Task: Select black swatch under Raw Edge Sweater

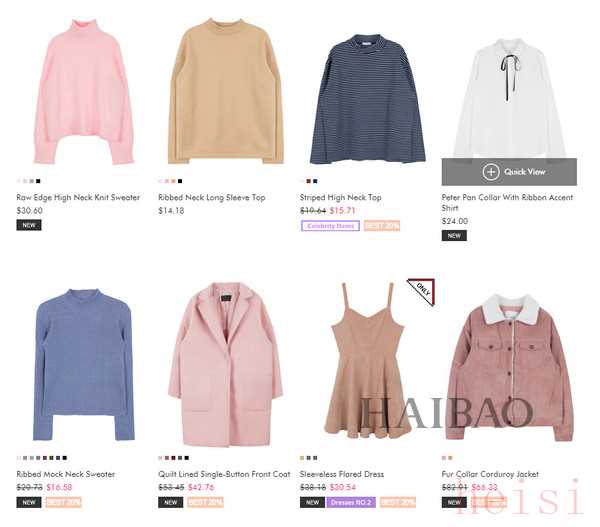Action: 38,181
